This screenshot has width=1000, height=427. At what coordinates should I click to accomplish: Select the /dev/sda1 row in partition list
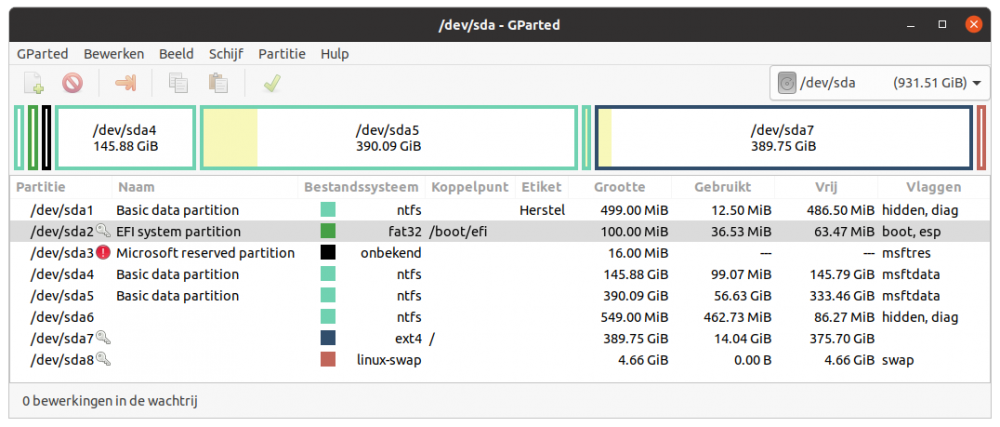[61, 210]
